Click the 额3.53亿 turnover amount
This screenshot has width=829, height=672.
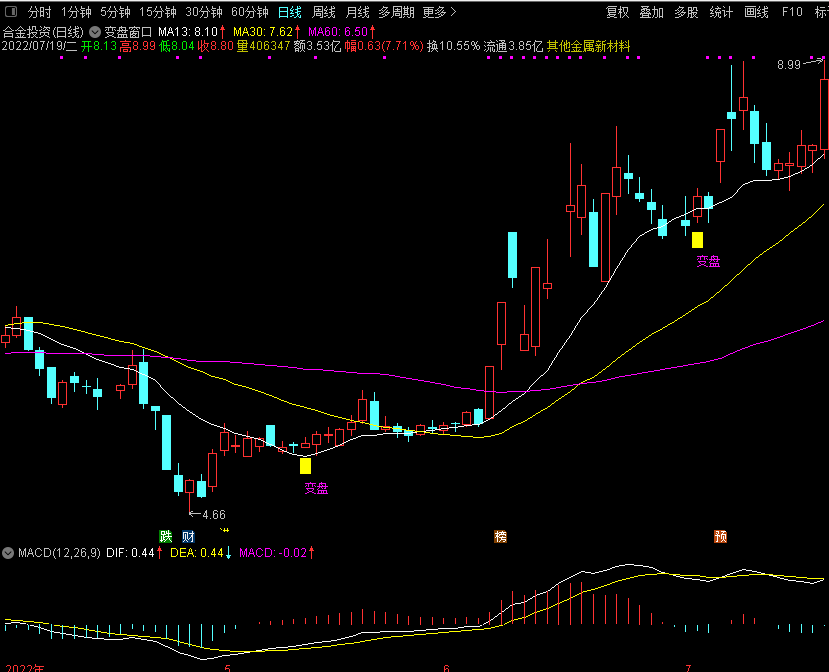[317, 47]
